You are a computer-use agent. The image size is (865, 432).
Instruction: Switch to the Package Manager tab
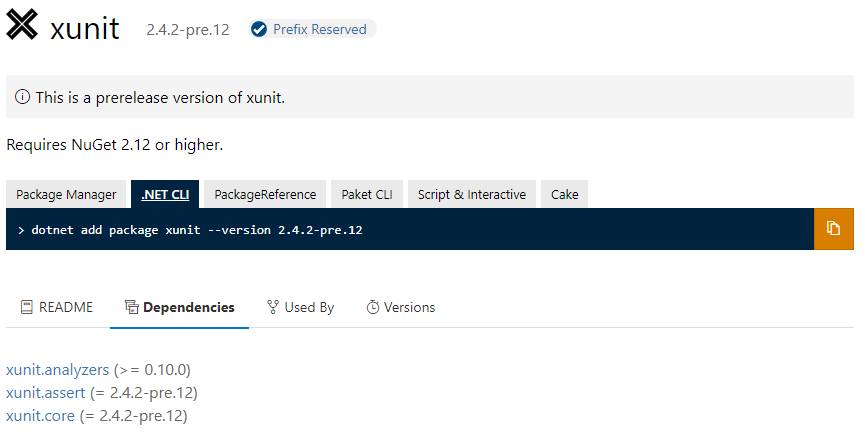coord(66,194)
